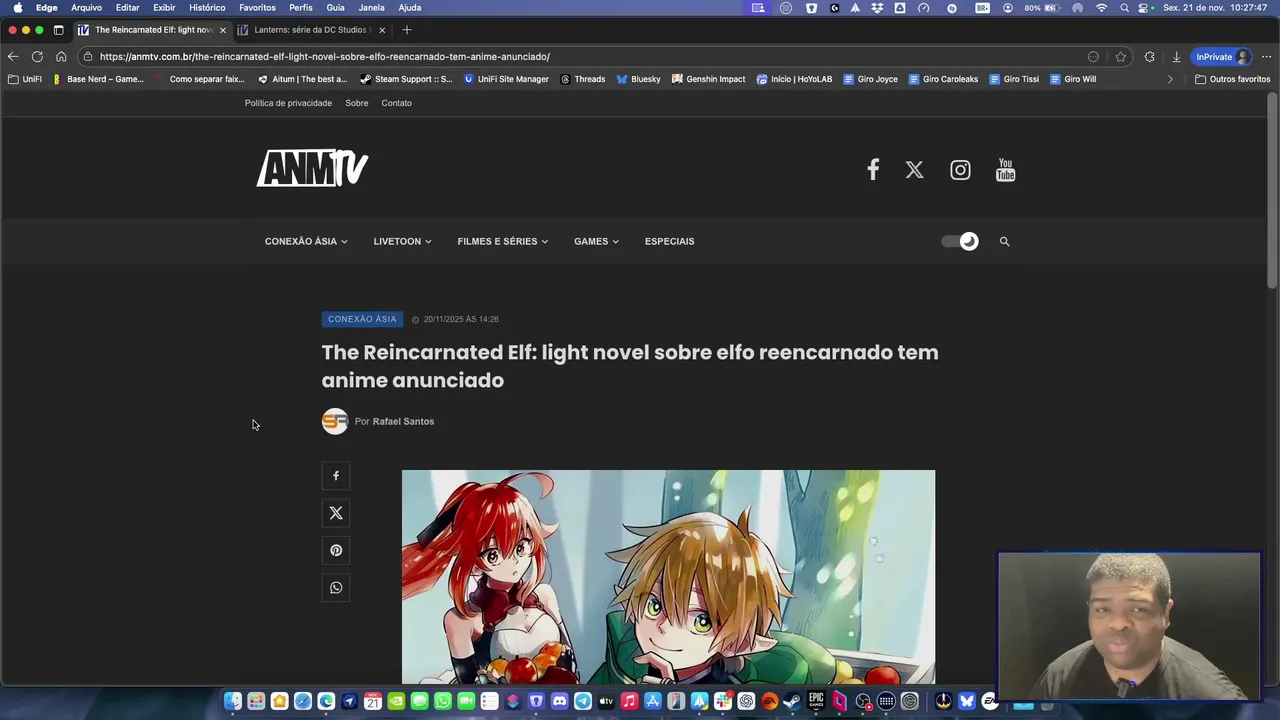Click the site search magnifier icon

coord(1004,241)
